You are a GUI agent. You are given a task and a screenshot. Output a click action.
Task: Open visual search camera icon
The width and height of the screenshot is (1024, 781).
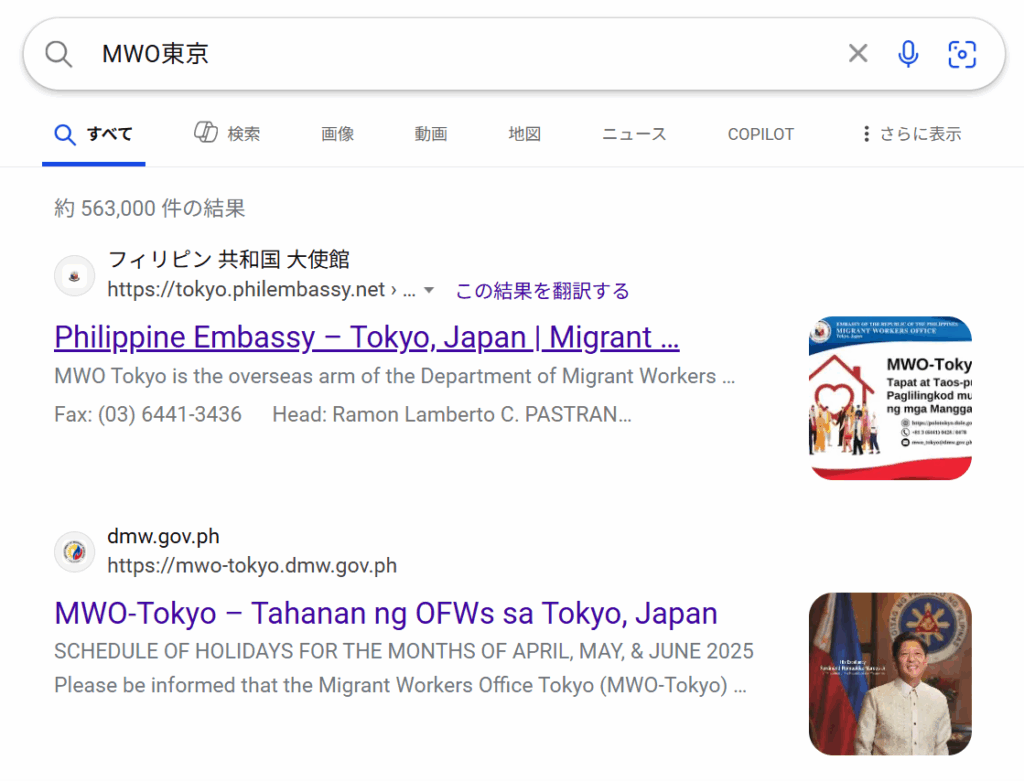pos(962,54)
